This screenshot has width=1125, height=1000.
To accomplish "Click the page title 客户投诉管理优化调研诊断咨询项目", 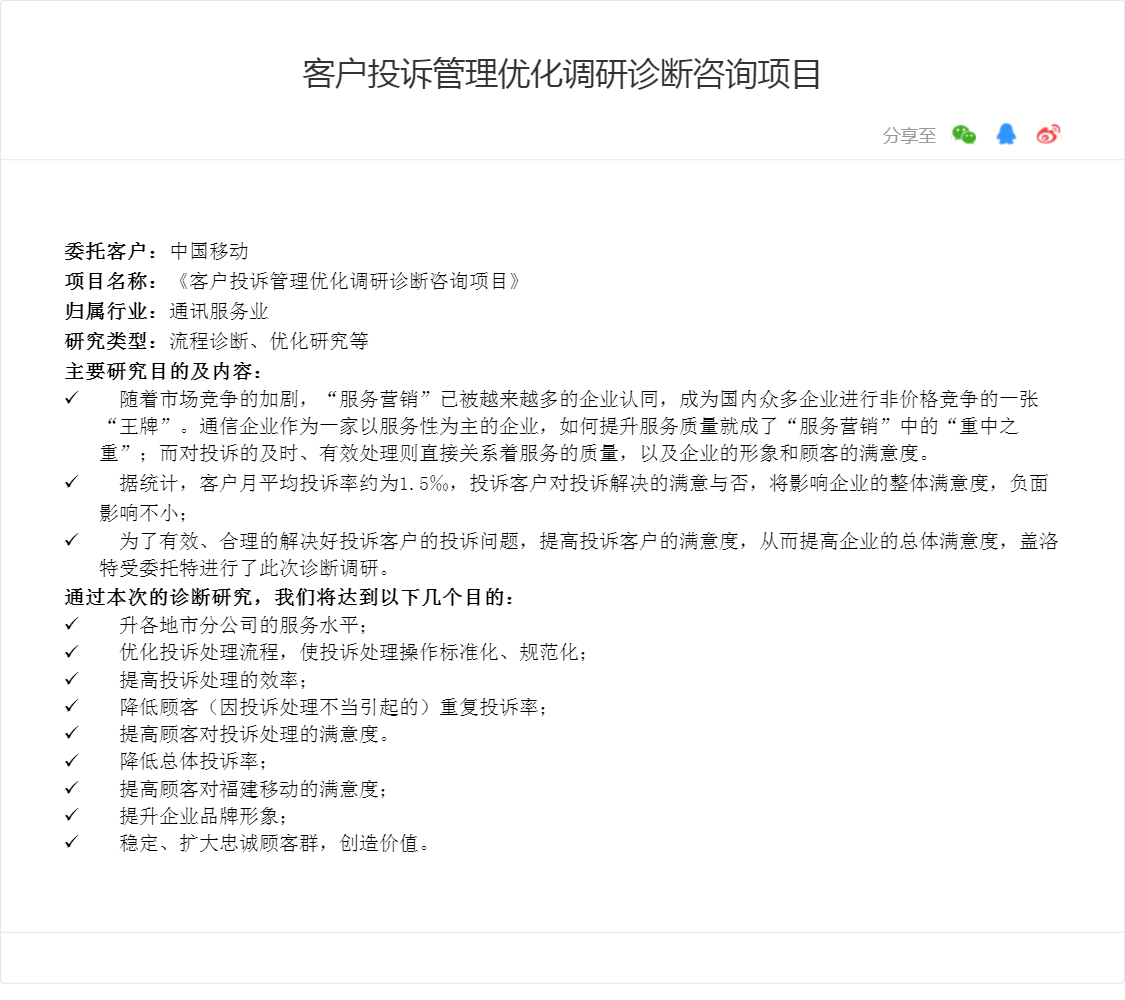I will pyautogui.click(x=562, y=74).
